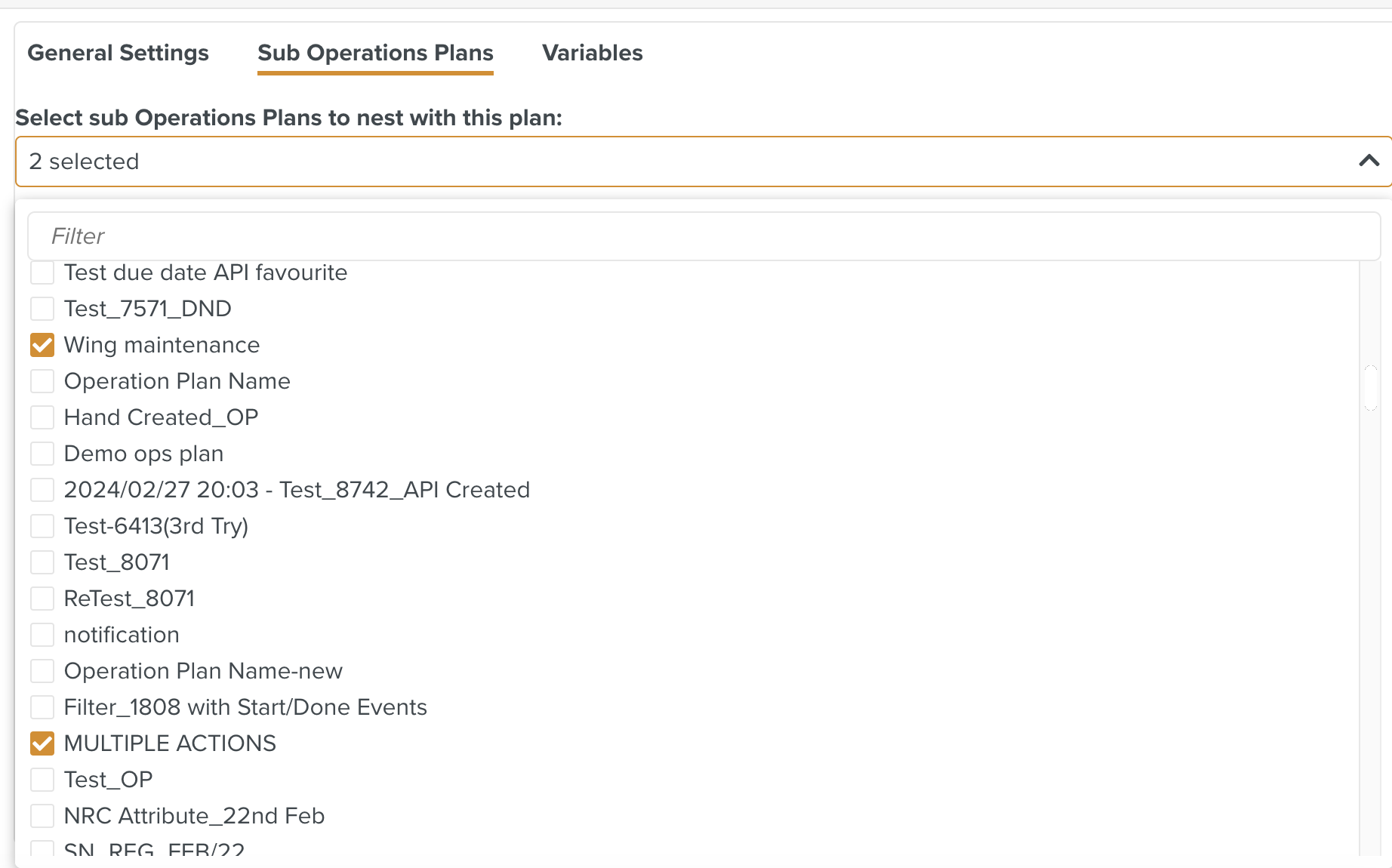The height and width of the screenshot is (868, 1392).
Task: Check the Test_7571_DND checkbox
Action: pyautogui.click(x=42, y=309)
